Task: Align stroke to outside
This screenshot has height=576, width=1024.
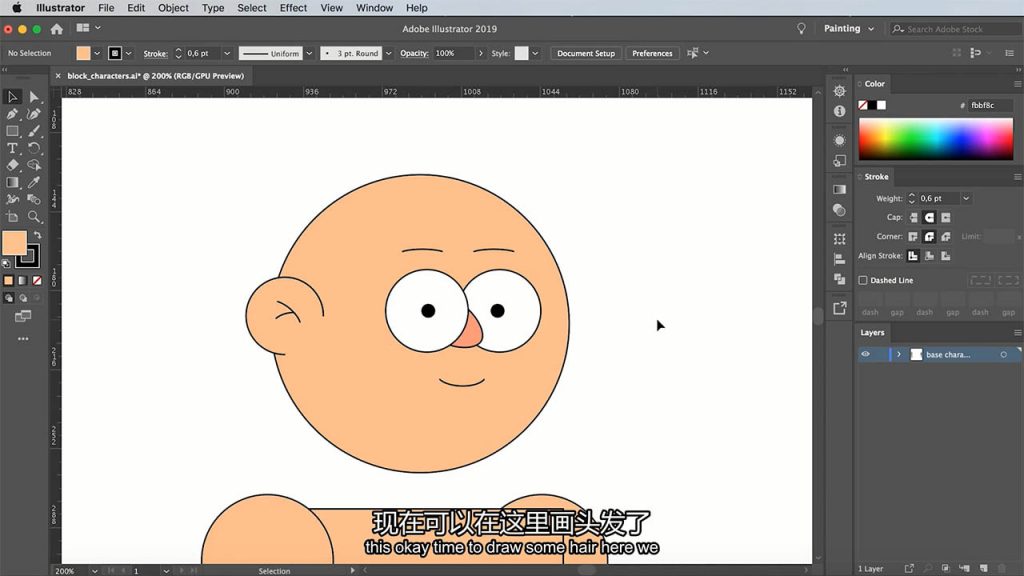Action: (x=946, y=256)
